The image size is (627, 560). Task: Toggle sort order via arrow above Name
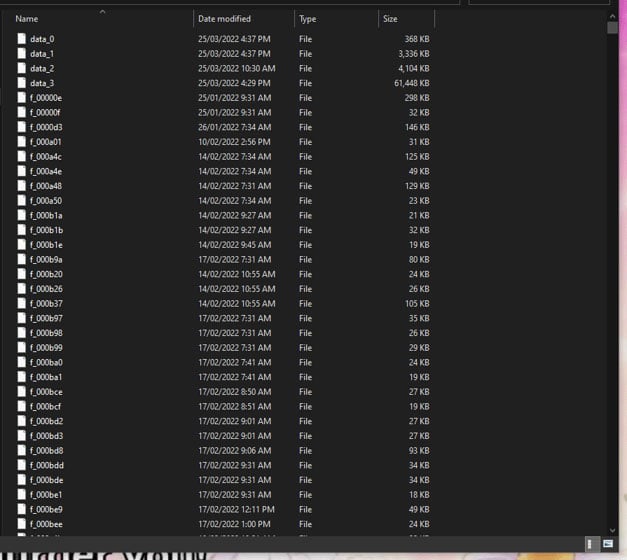pyautogui.click(x=101, y=12)
